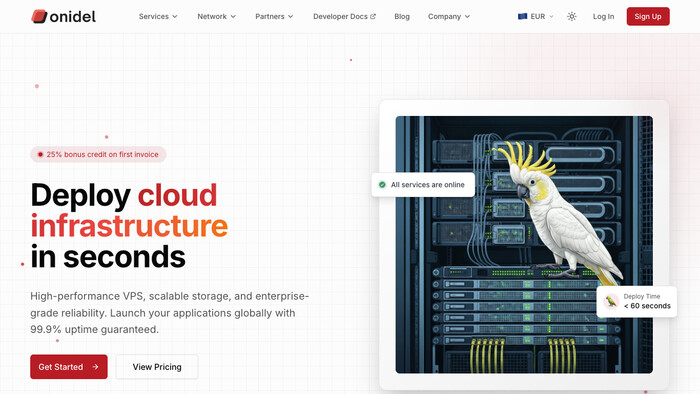Click the EU flag icon
This screenshot has height=394, width=700.
[522, 17]
